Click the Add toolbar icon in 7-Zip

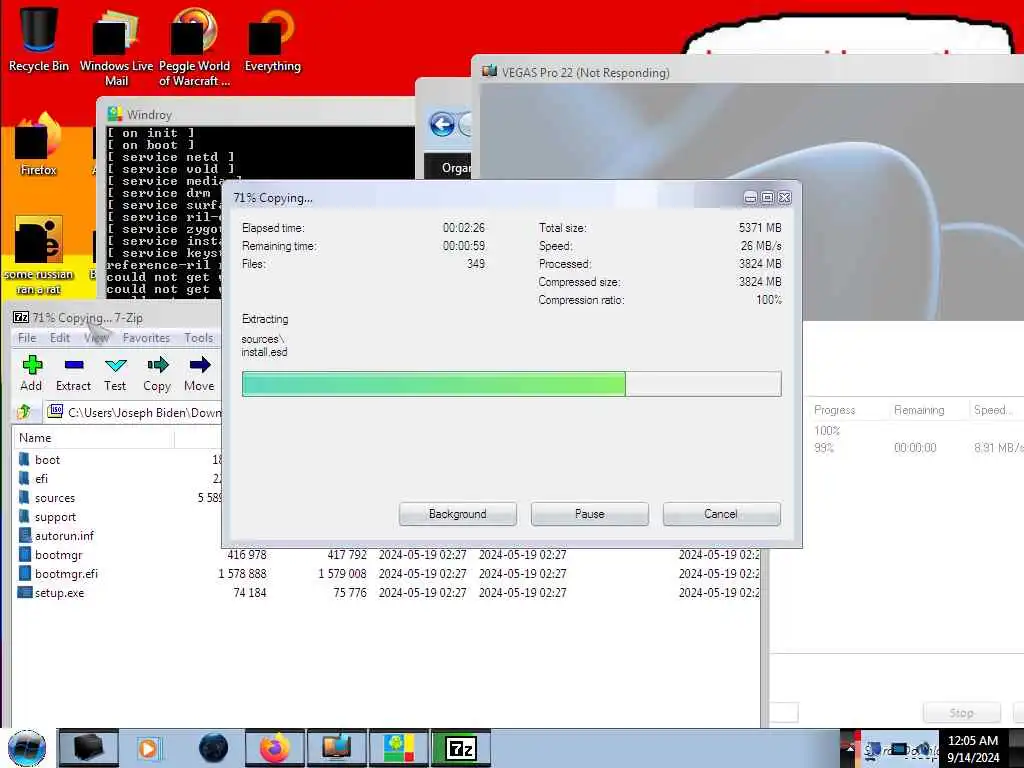pyautogui.click(x=31, y=373)
